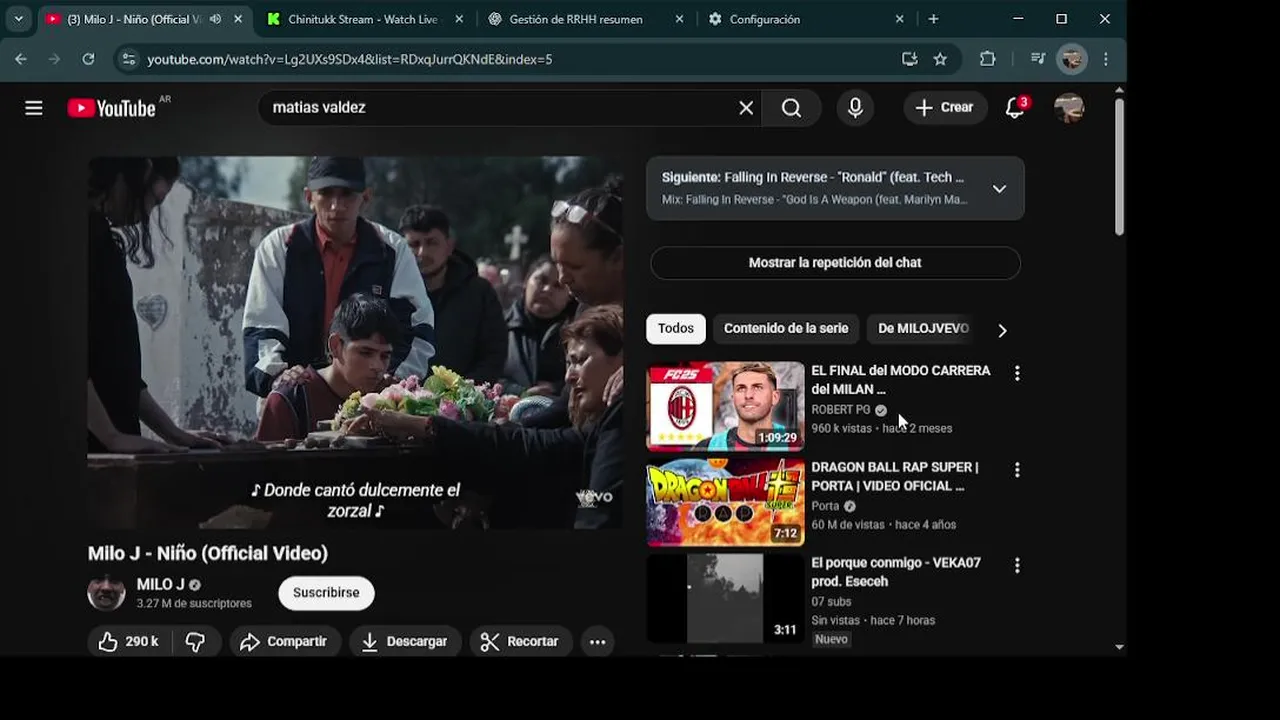Image resolution: width=1280 pixels, height=720 pixels.
Task: Open media controls icon in Chrome toolbar
Action: pos(1038,59)
